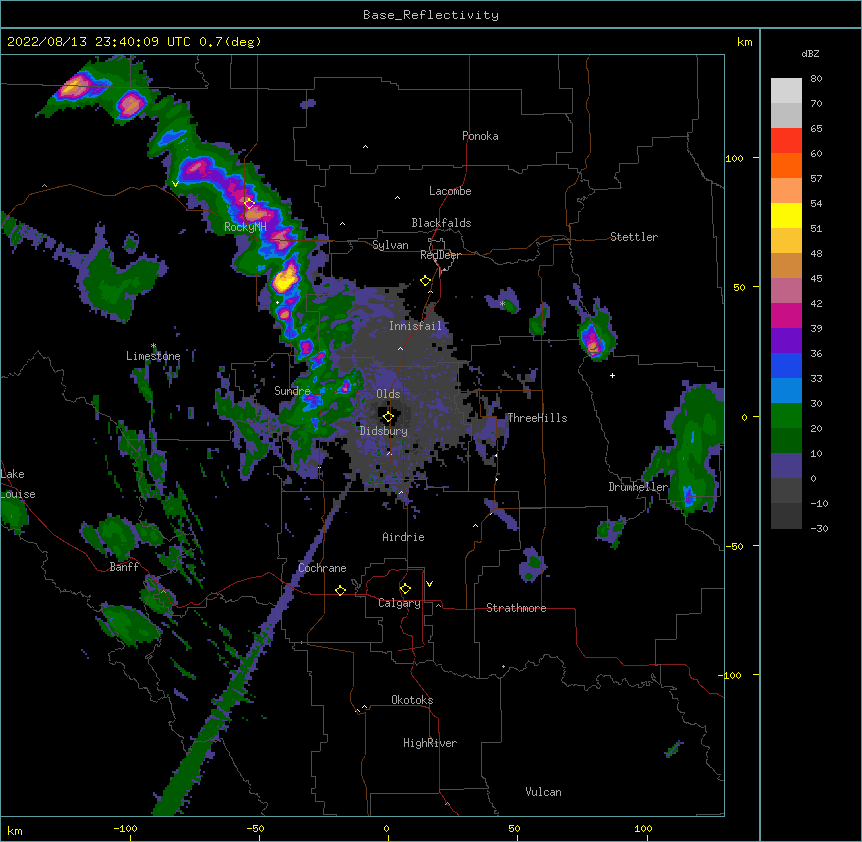Pick the yellow 51-54 dBZ legend swatch
Screen dimensions: 862x842
(x=786, y=216)
